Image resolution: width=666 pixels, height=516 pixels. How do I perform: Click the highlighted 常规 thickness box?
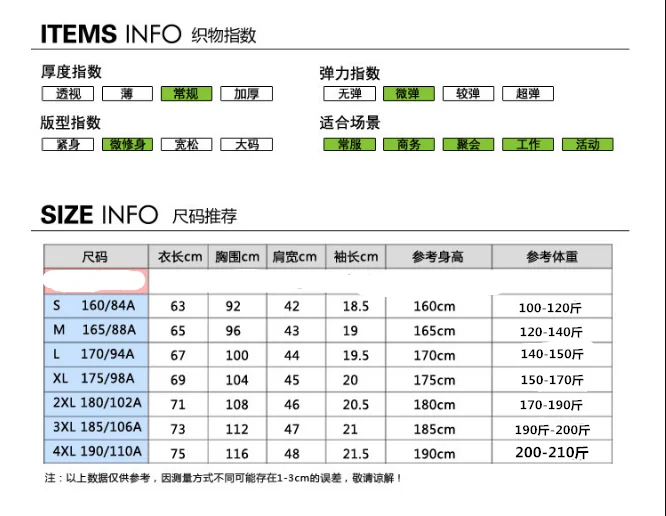(186, 93)
